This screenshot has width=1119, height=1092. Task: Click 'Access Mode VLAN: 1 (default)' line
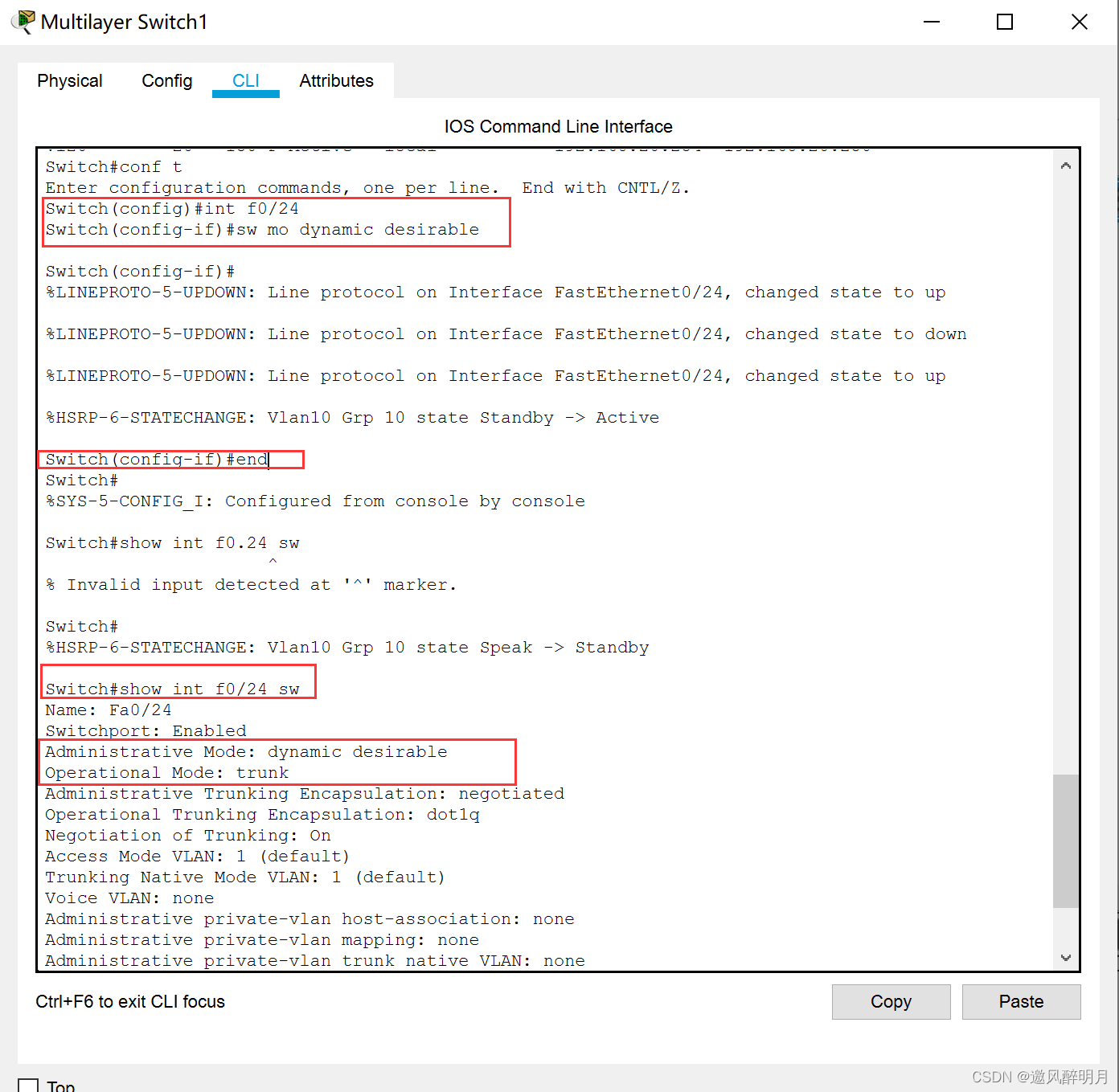198,856
